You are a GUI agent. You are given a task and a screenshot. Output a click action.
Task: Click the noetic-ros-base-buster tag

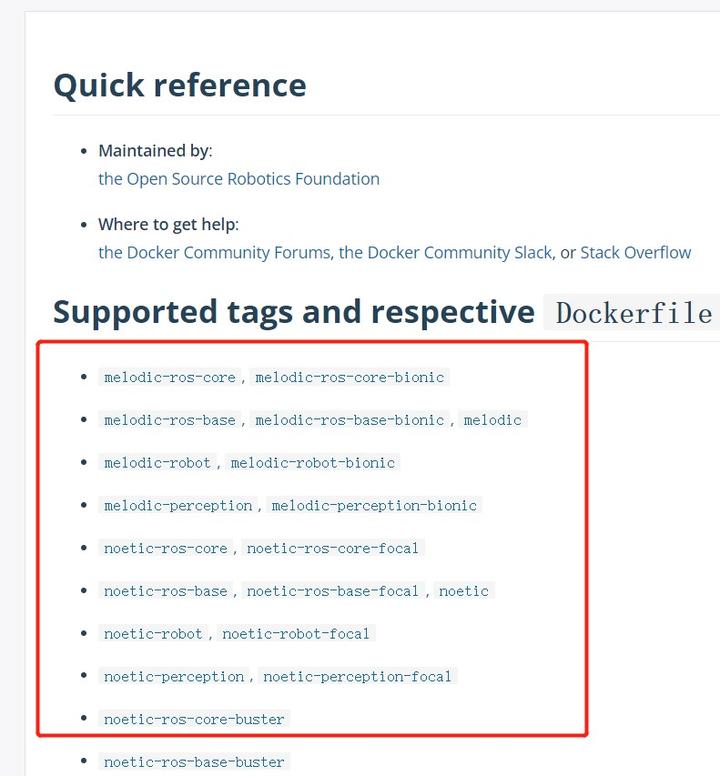point(194,762)
